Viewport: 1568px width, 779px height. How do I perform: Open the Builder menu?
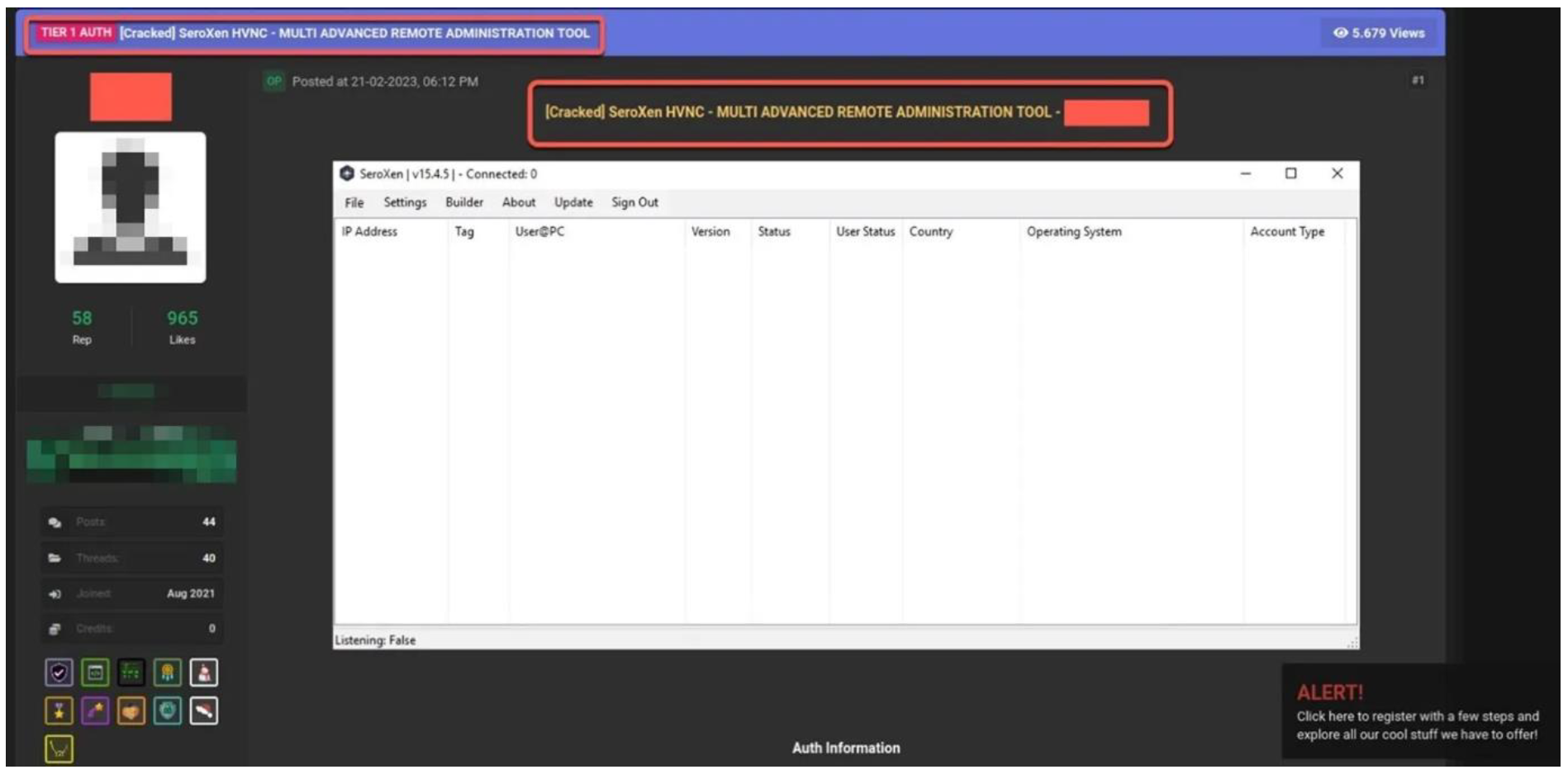464,203
